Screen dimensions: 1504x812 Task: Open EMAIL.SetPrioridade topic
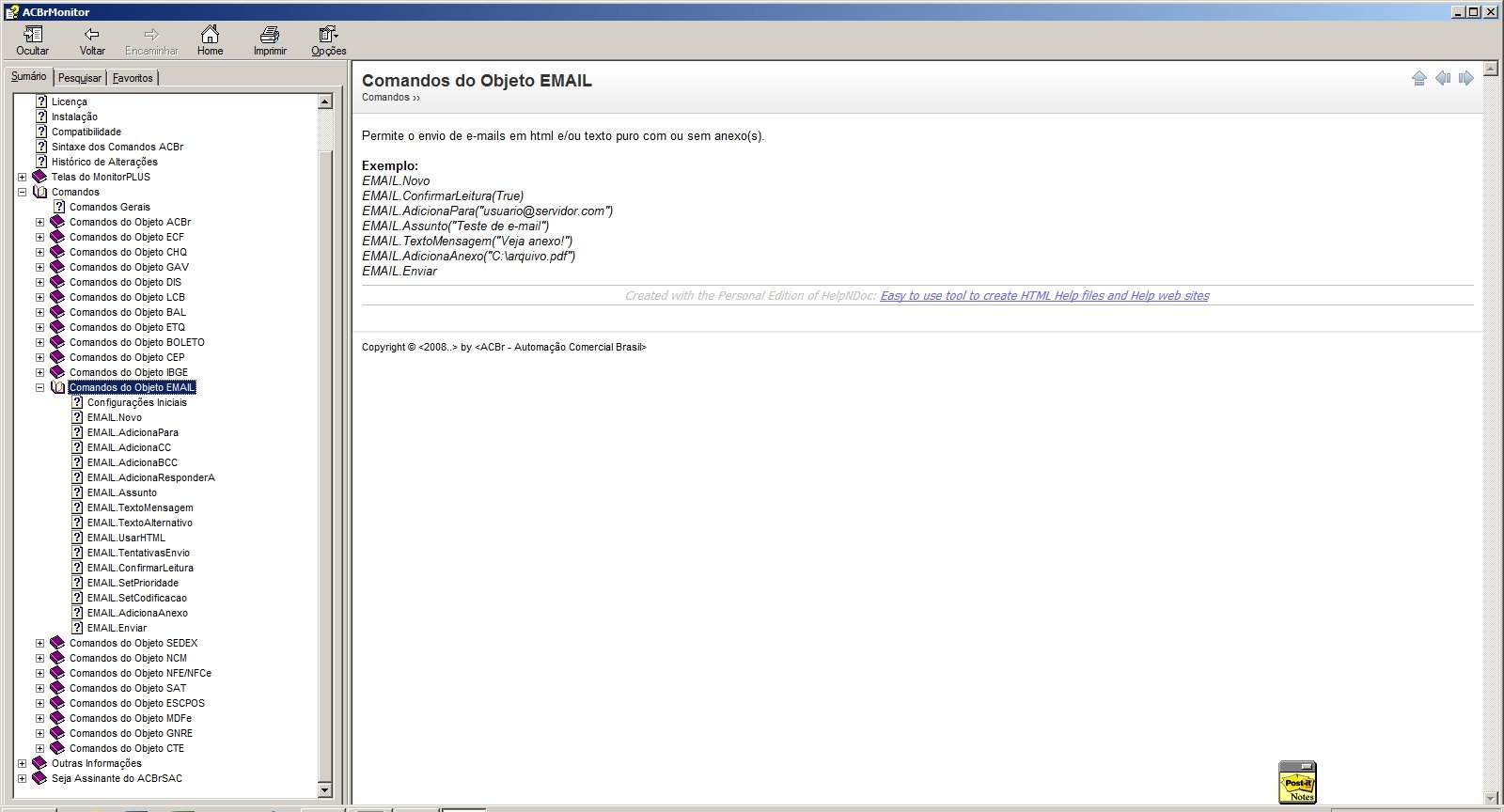[133, 583]
